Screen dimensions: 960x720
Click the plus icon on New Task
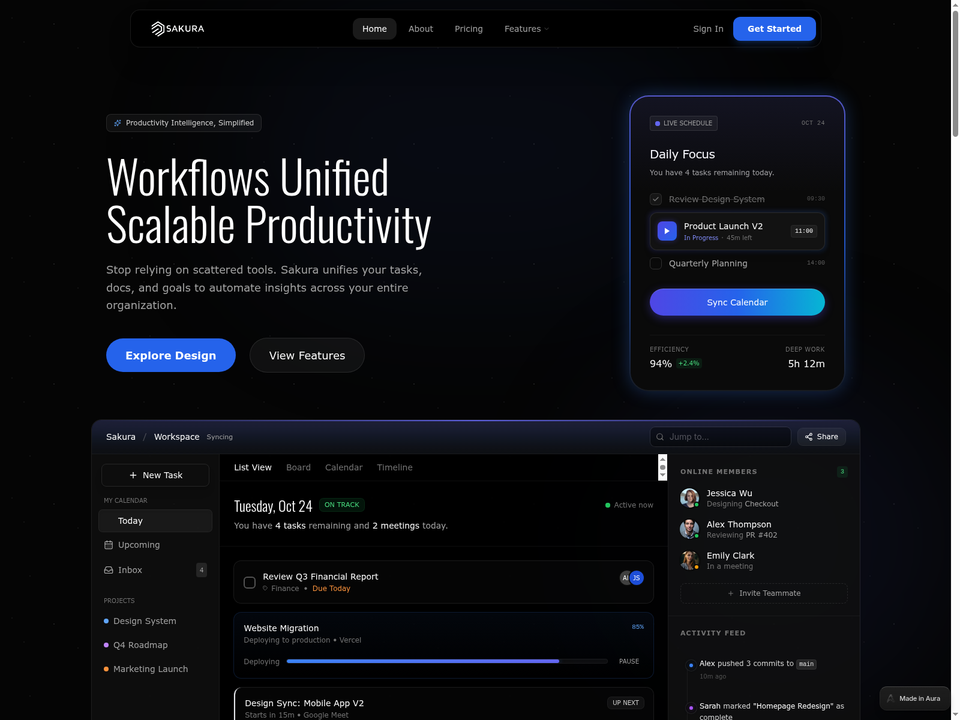pos(133,475)
